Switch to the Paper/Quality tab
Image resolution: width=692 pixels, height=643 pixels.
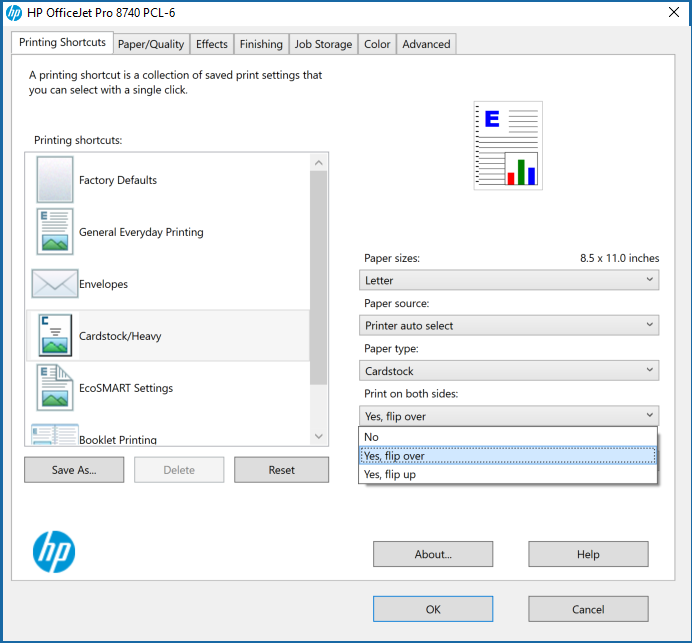tap(151, 44)
